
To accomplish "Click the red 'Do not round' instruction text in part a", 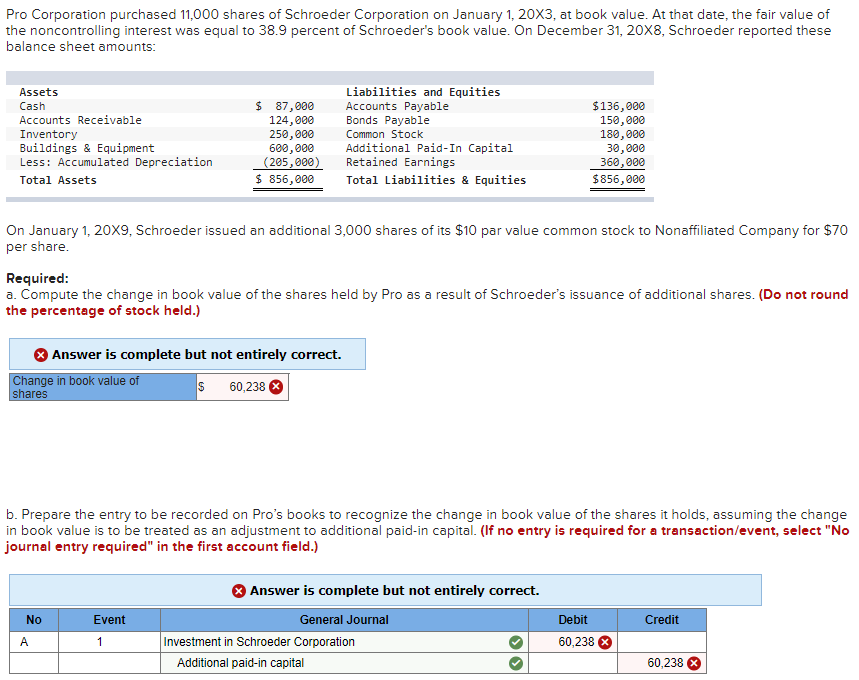I will (427, 302).
